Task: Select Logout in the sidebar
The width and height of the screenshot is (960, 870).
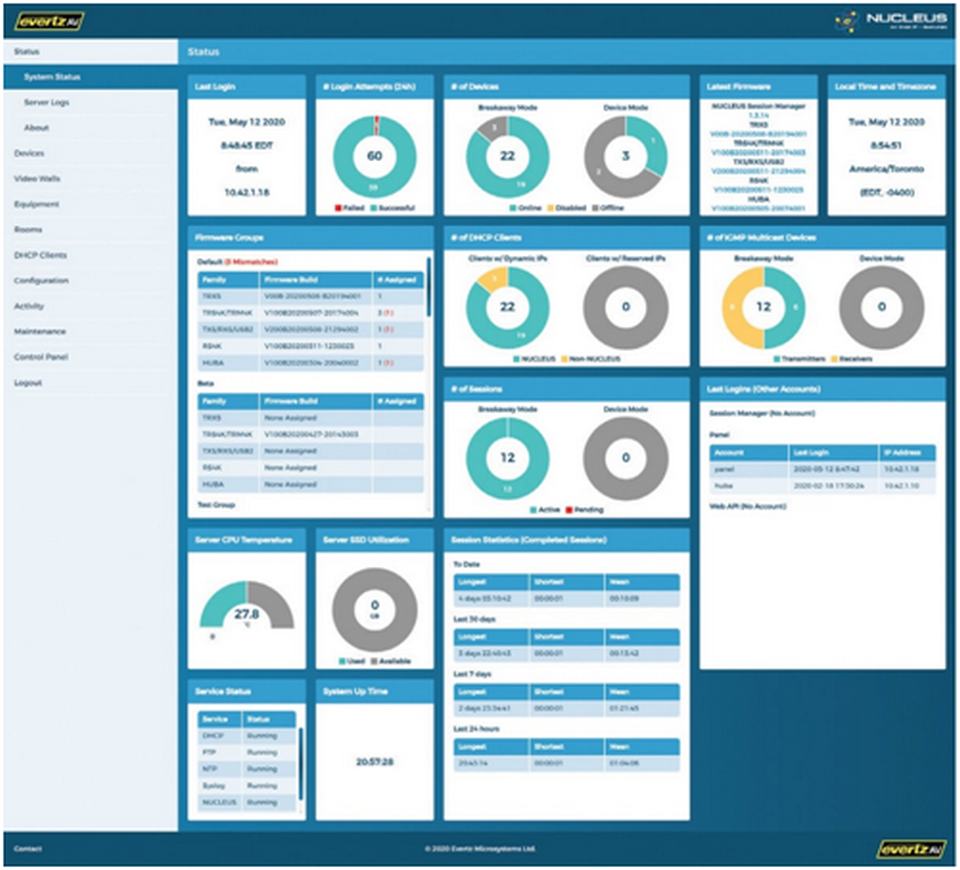Action: pos(28,383)
